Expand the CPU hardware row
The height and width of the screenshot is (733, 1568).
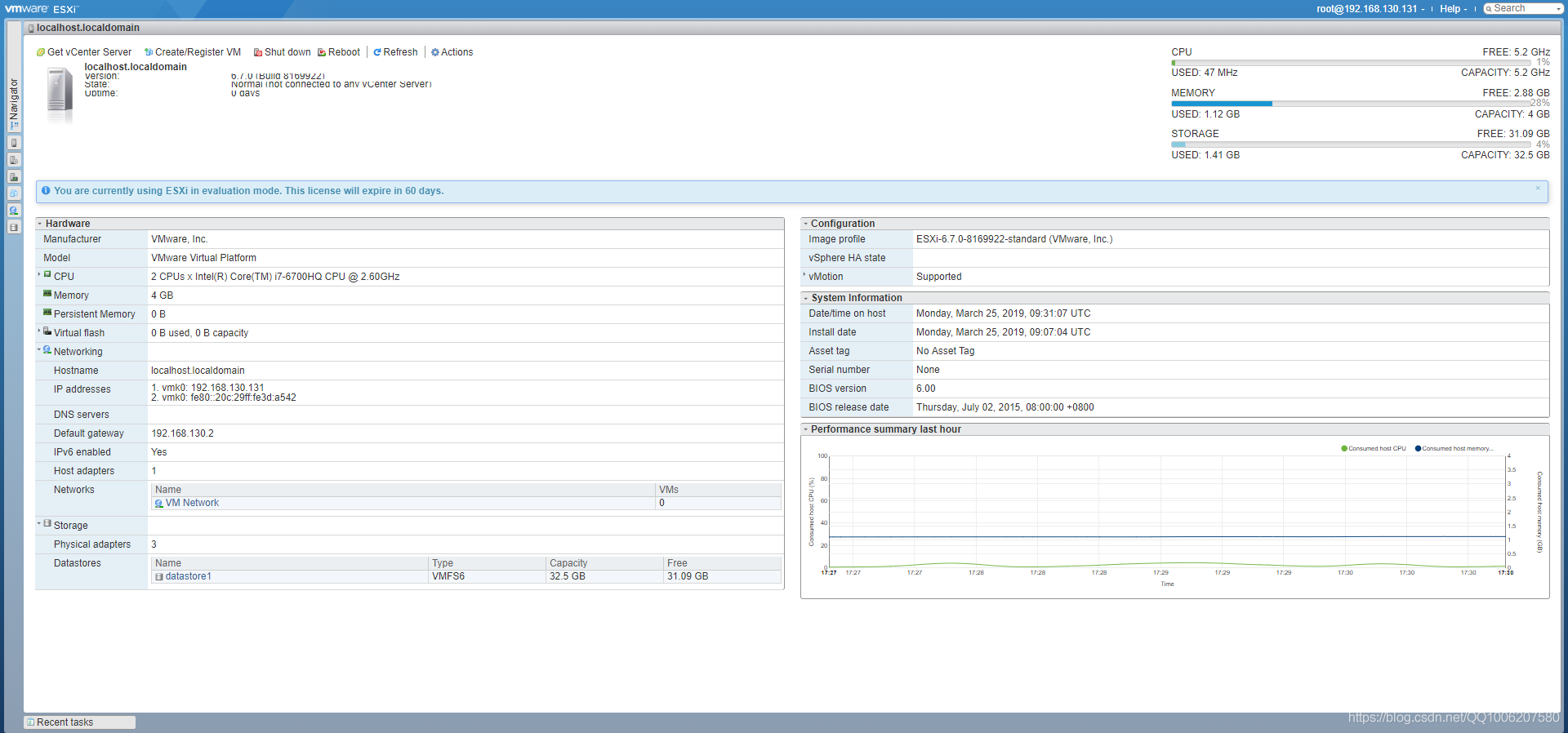pos(39,275)
